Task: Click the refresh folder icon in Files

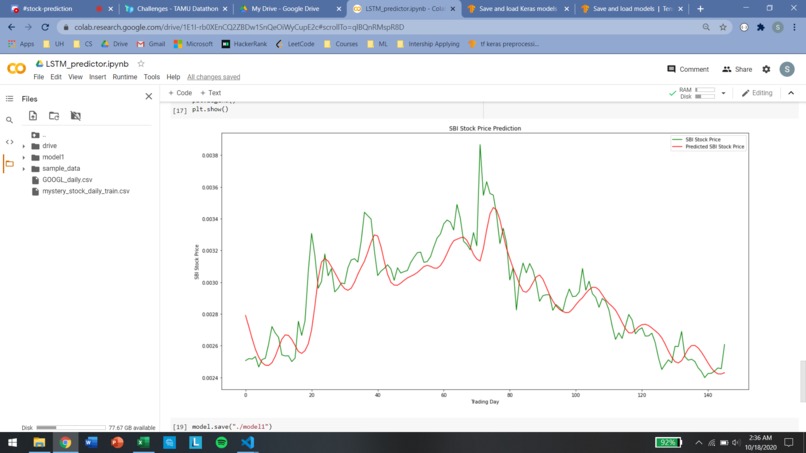Action: [x=54, y=116]
